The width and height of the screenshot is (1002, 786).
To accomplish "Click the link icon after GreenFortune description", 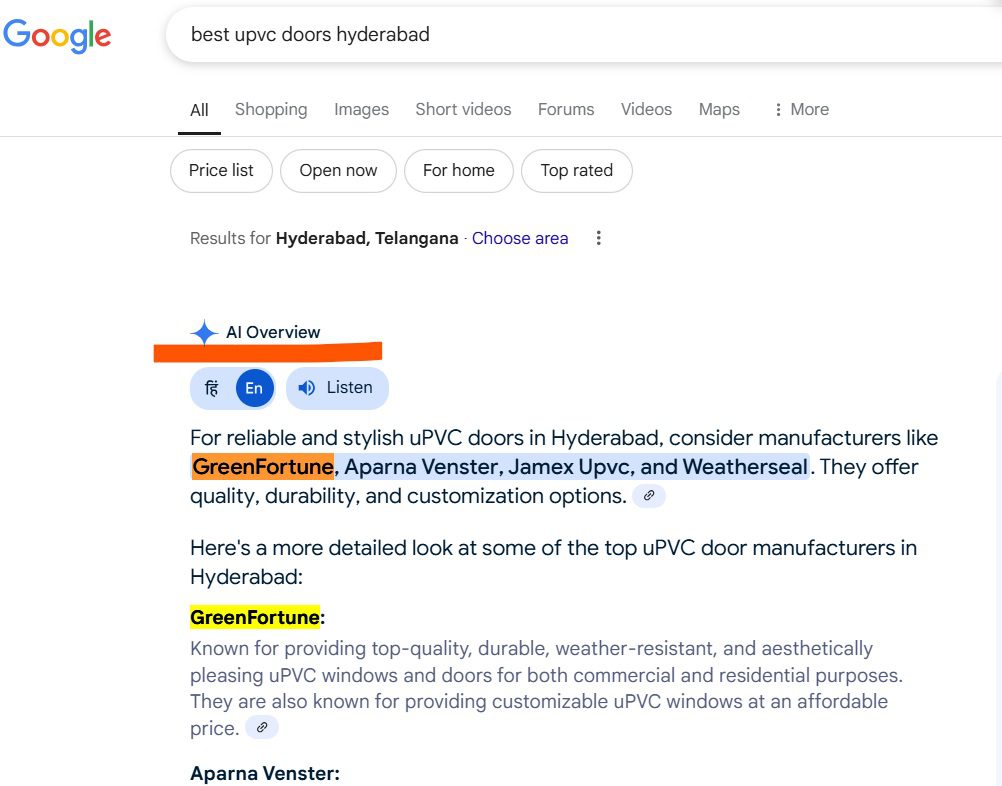I will [262, 728].
